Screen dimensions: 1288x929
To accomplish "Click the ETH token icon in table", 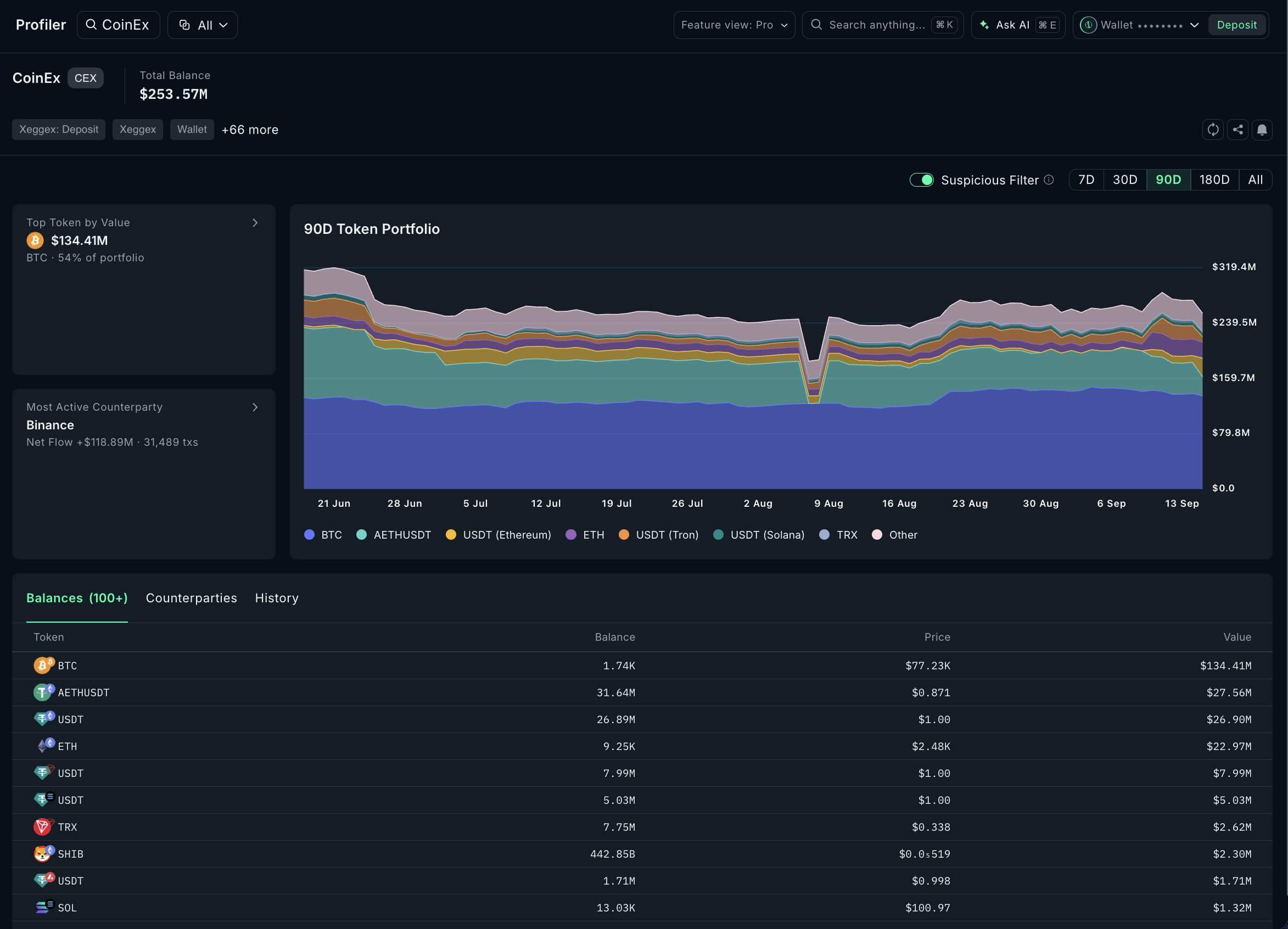I will (43, 746).
